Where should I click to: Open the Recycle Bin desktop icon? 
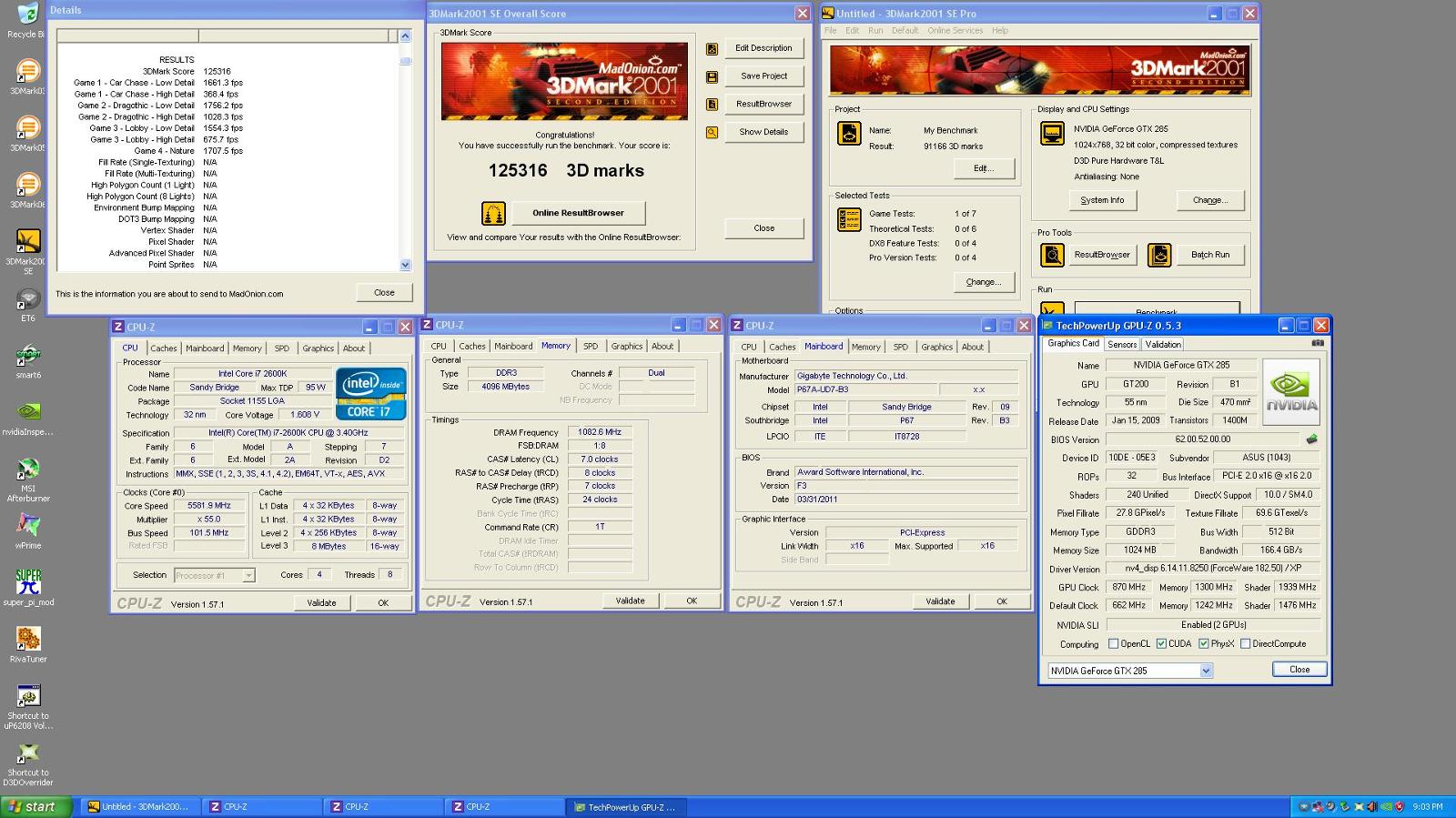click(x=27, y=15)
